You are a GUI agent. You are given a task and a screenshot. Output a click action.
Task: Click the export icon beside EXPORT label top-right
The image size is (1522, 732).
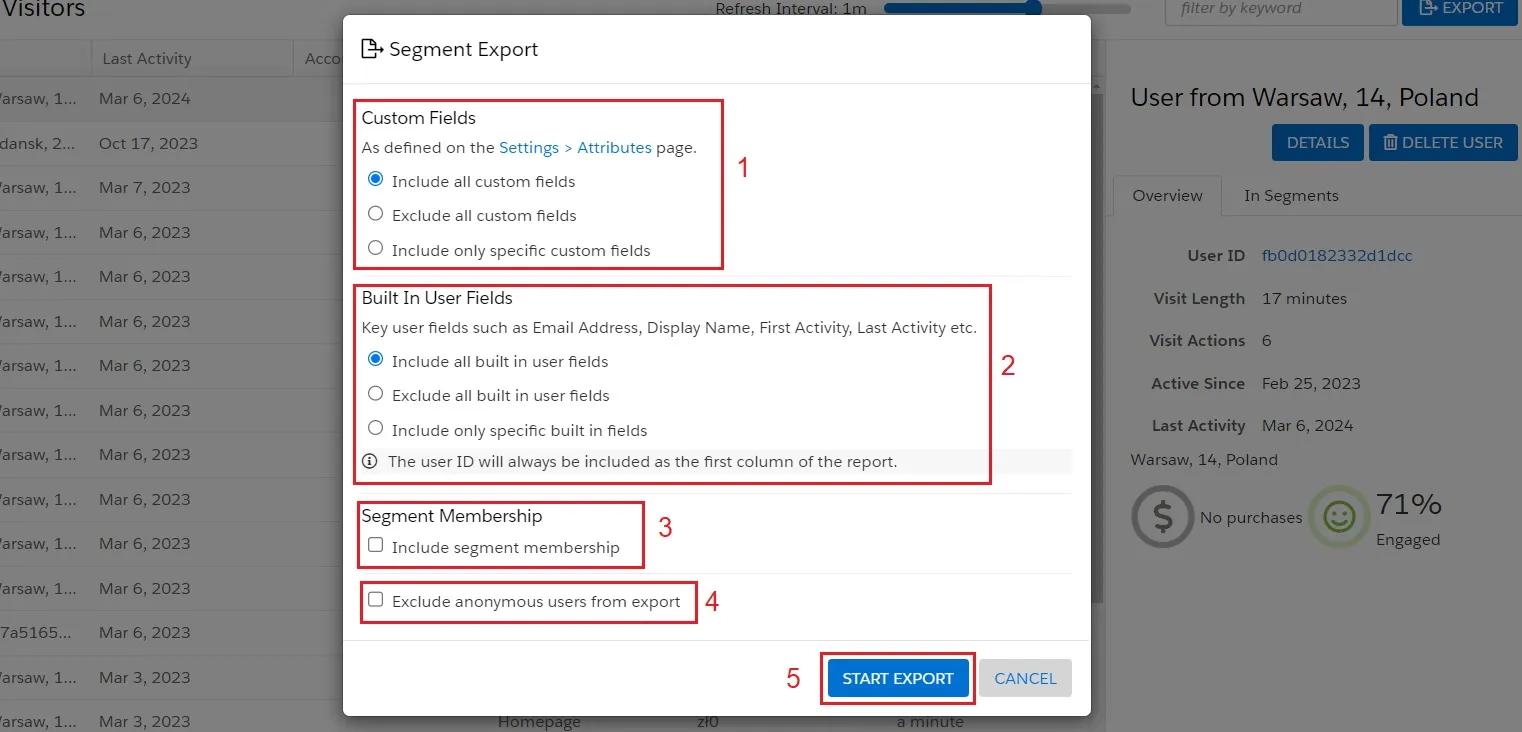click(x=1428, y=9)
